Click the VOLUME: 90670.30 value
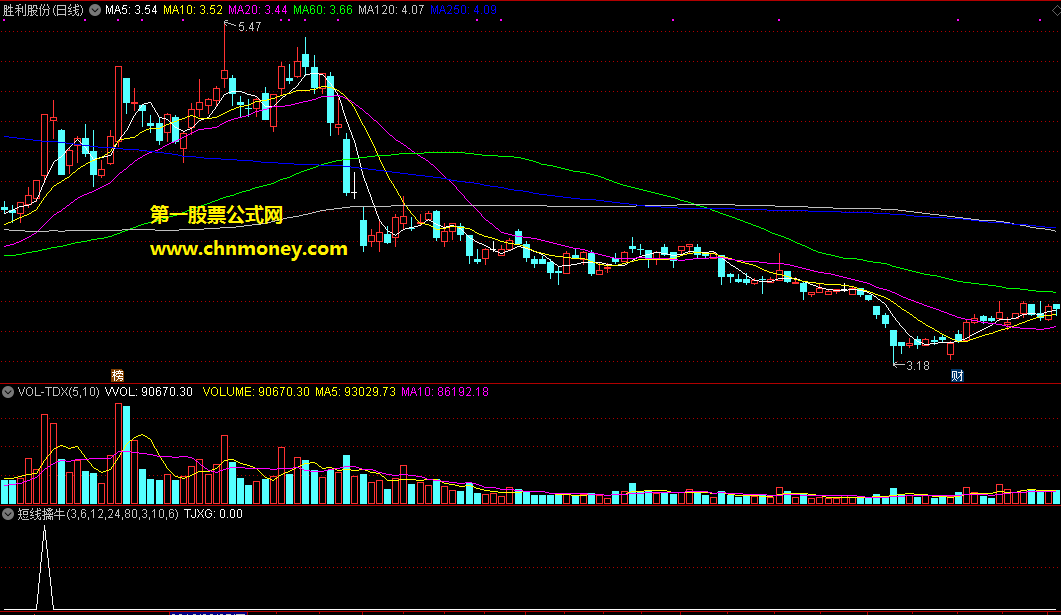Viewport: 1061px width, 615px height. pyautogui.click(x=256, y=392)
